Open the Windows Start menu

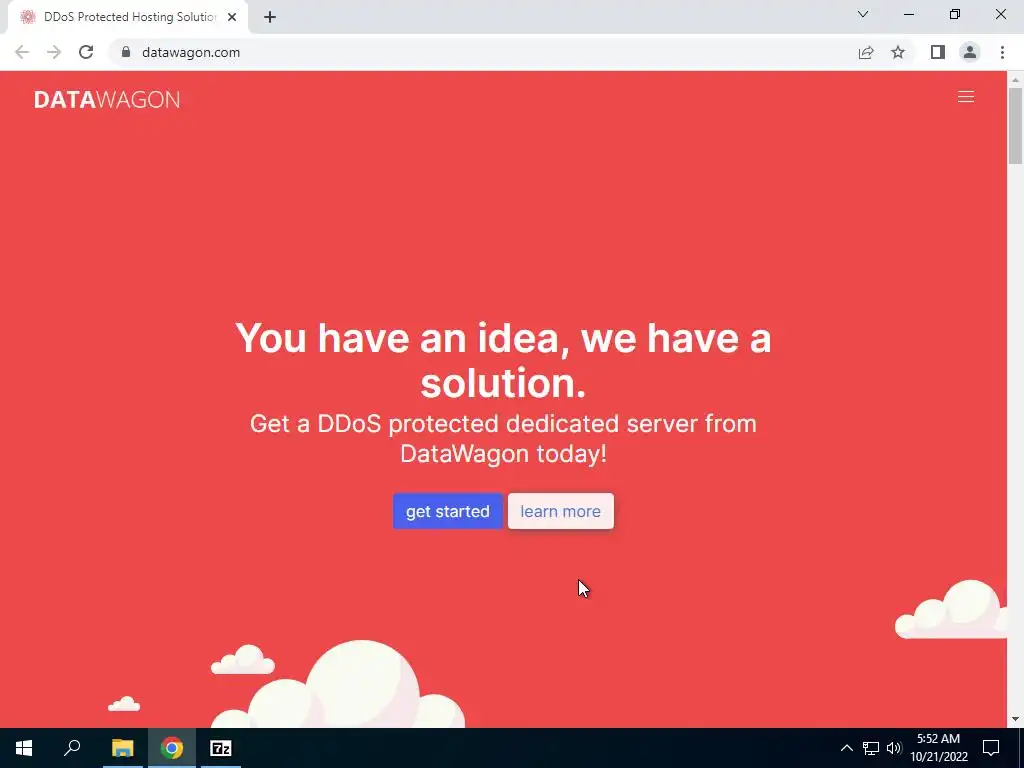tap(24, 748)
